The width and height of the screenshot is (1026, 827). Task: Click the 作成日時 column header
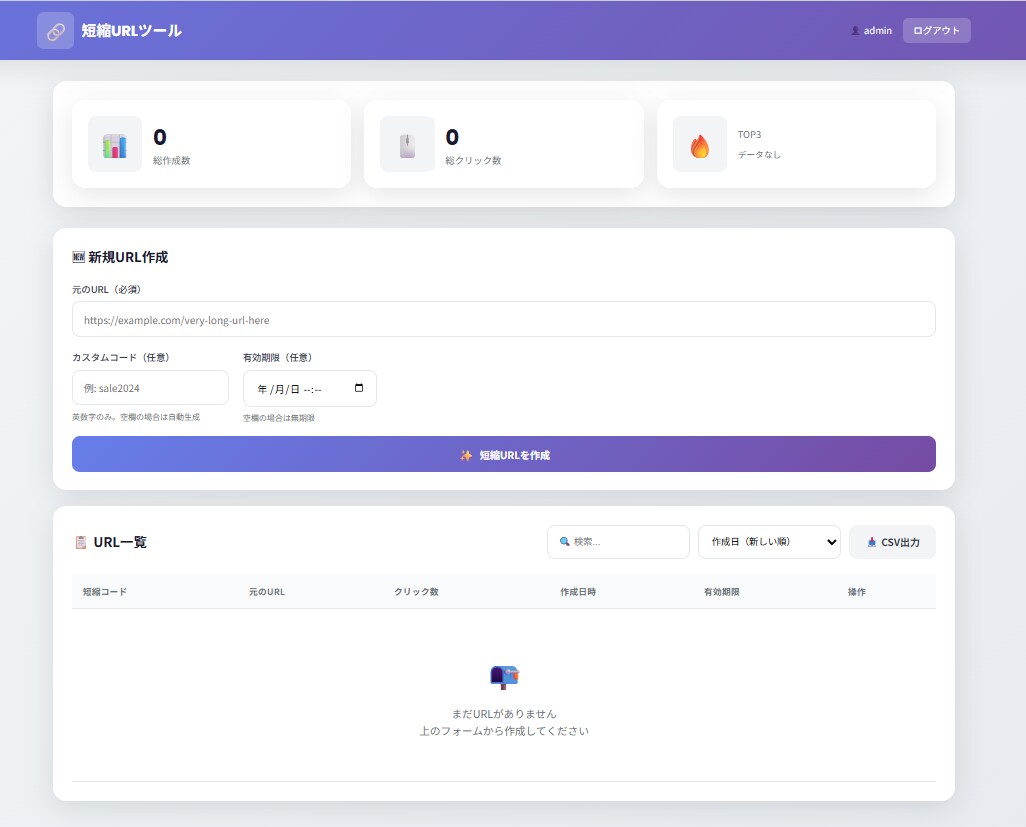point(578,592)
